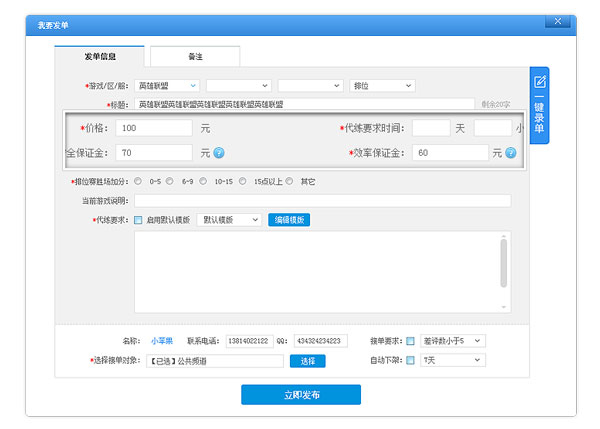Expand the 差评数小于5 dropdown
This screenshot has width=600, height=429.
pos(452,340)
